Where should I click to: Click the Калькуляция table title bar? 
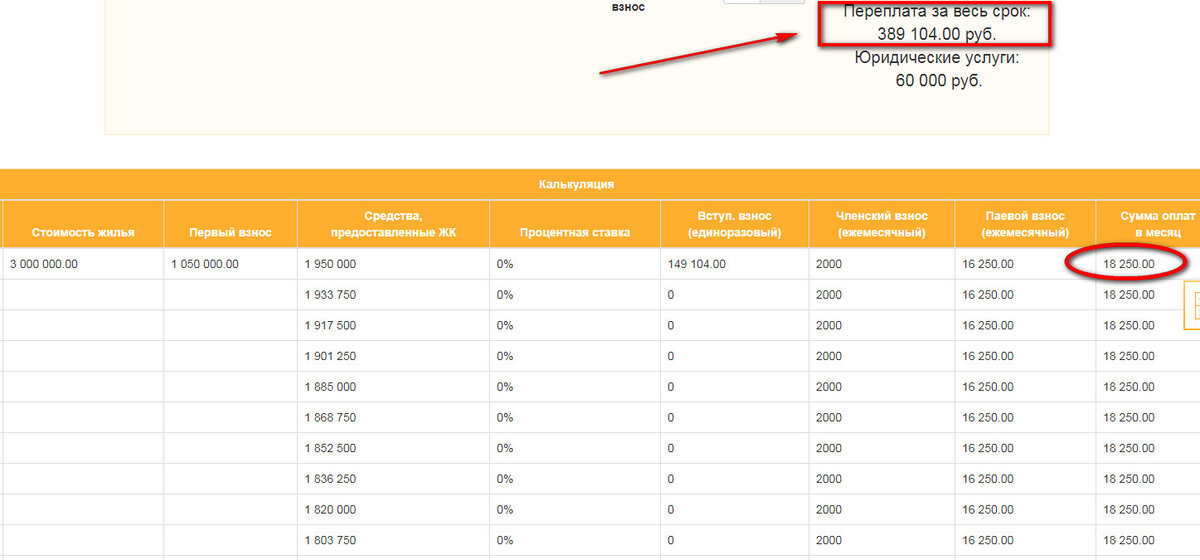pos(600,184)
